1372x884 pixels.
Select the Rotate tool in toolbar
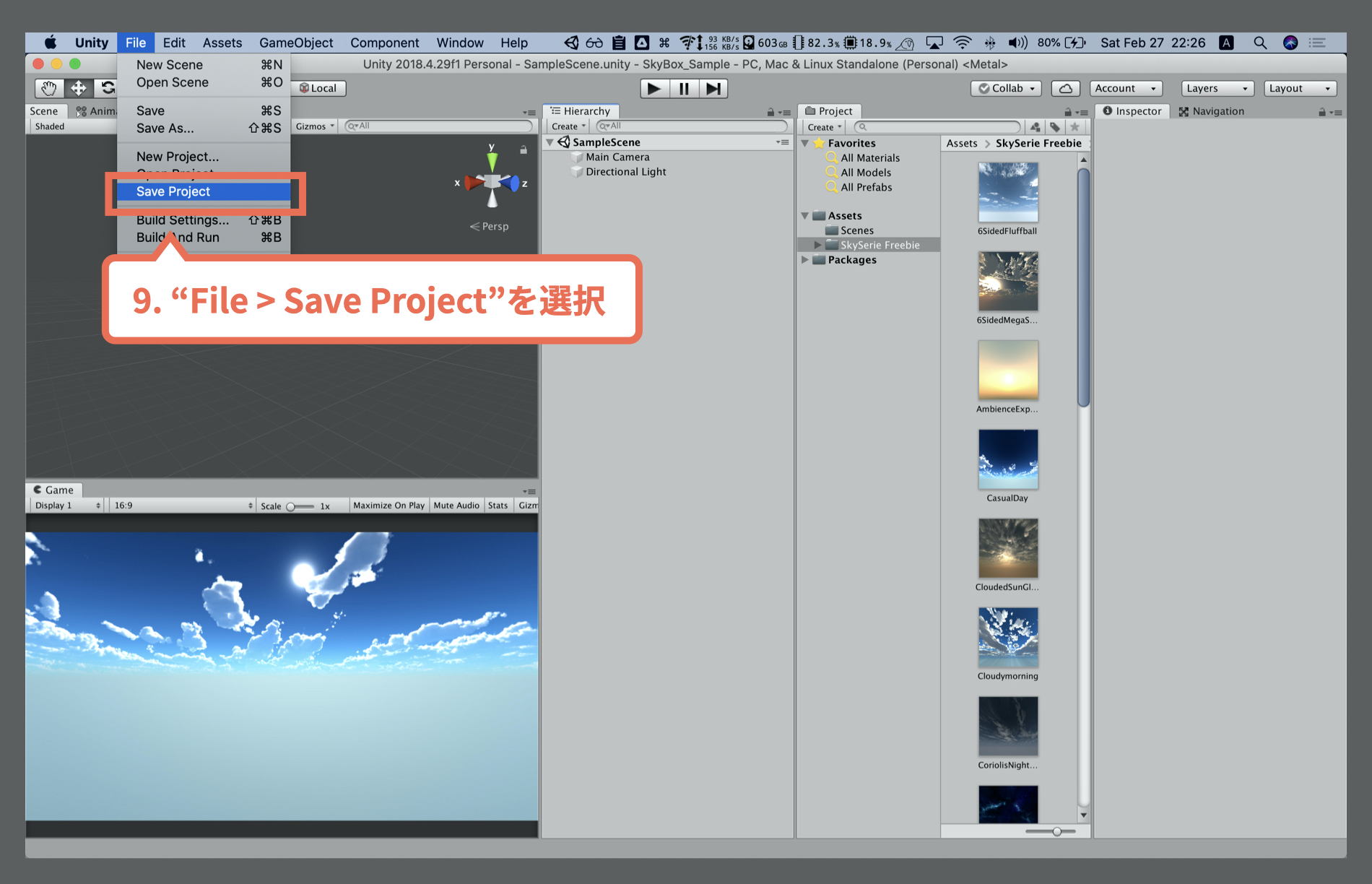(106, 88)
